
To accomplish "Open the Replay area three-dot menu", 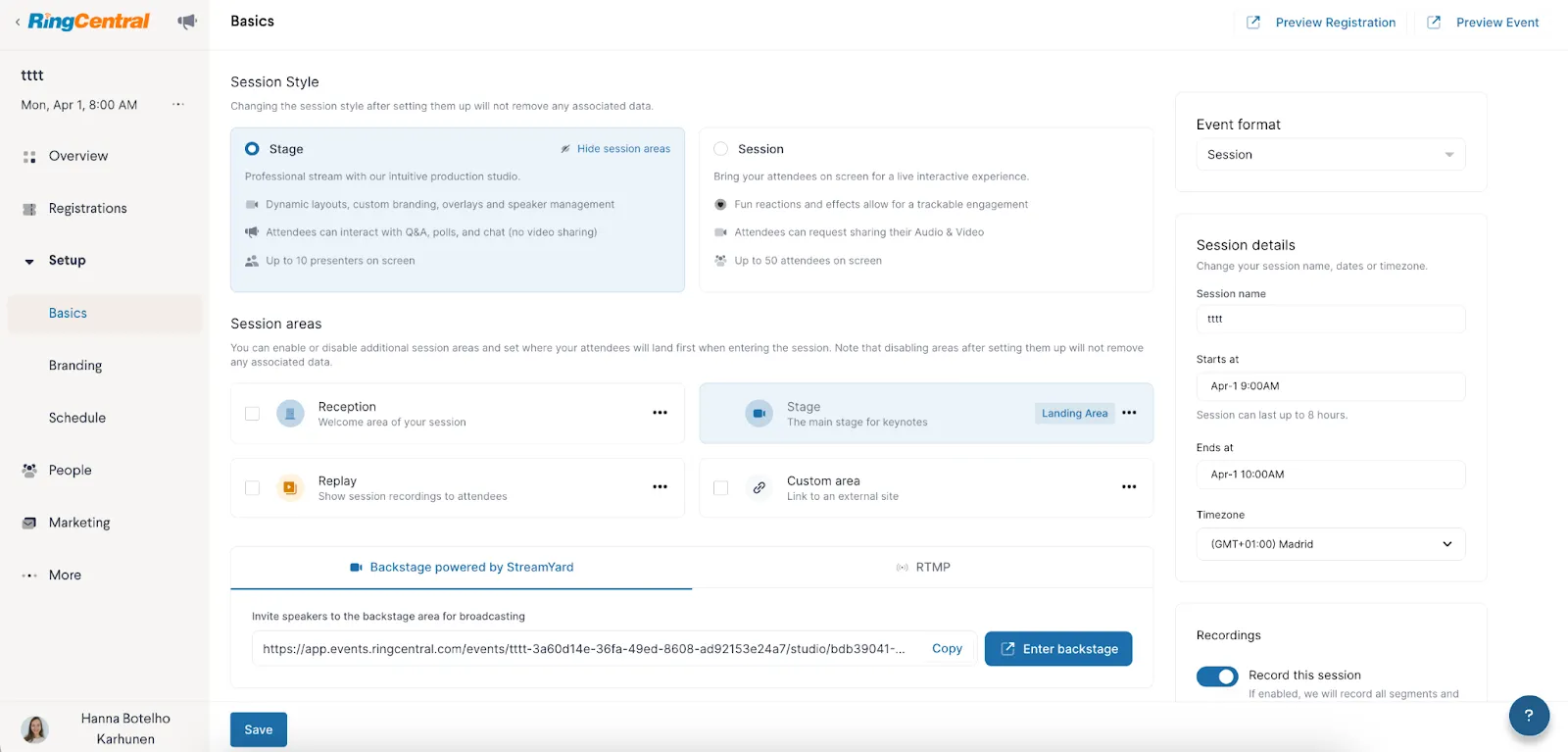I will pos(660,487).
